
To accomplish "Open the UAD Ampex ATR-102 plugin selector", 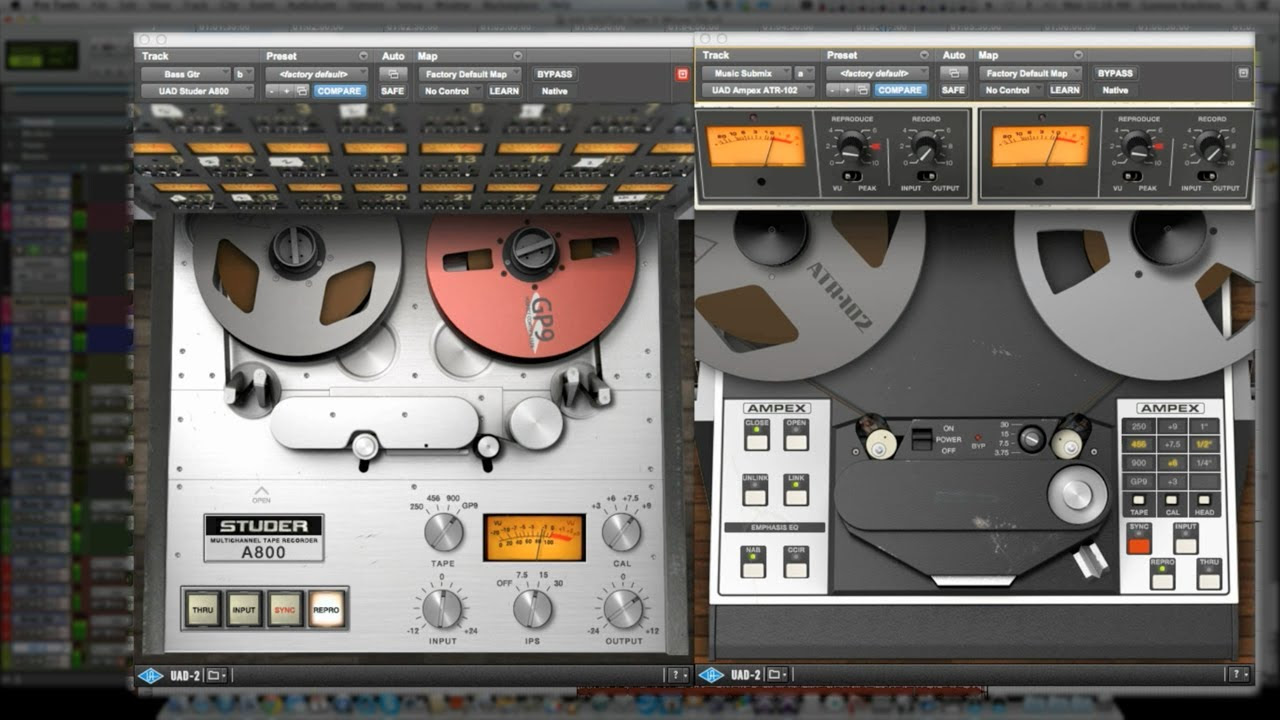I will tap(758, 90).
